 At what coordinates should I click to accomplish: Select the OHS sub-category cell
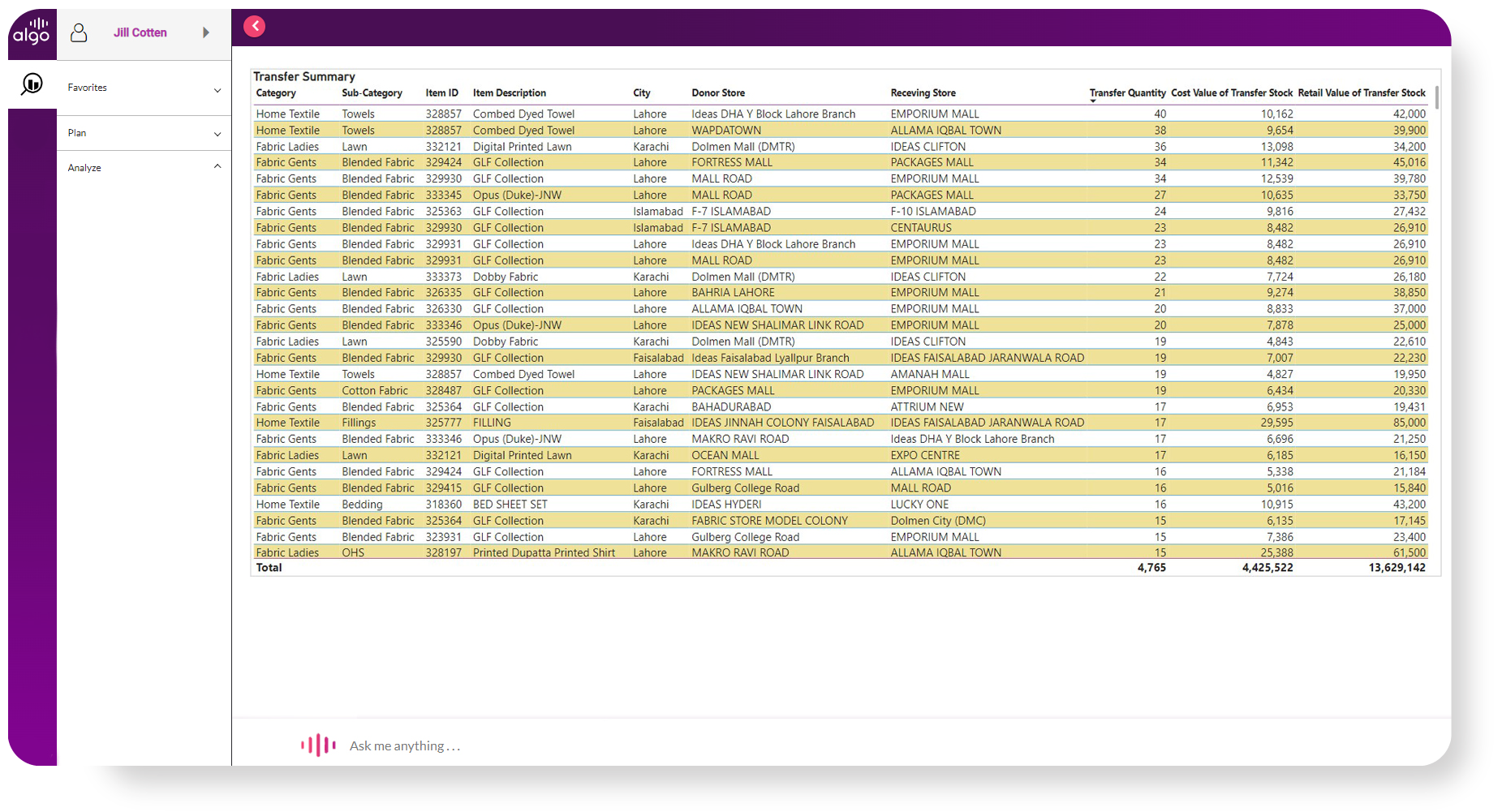pyautogui.click(x=353, y=553)
